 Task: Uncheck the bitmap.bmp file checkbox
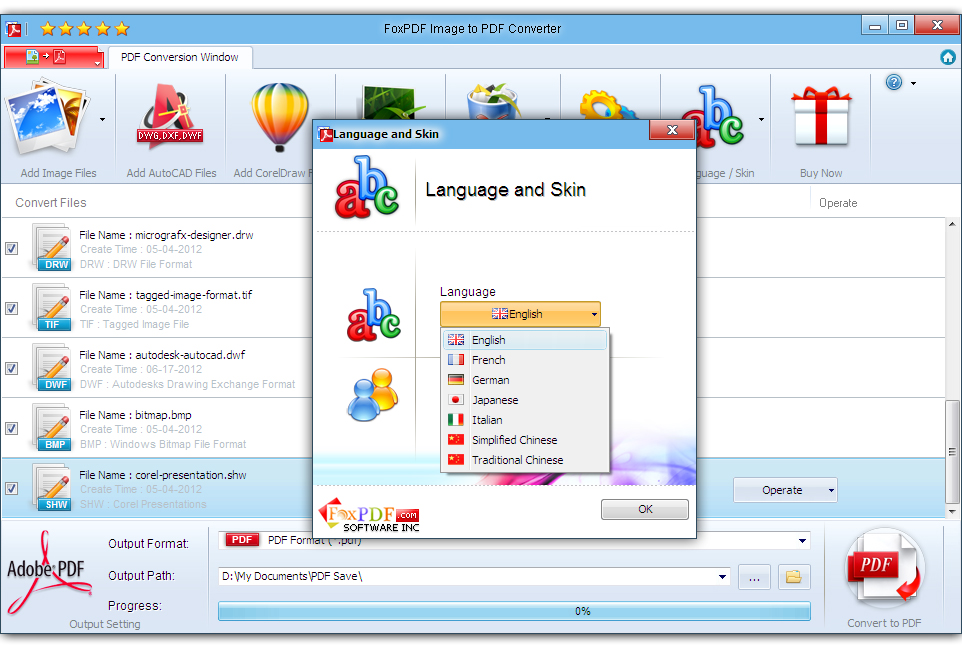pos(12,429)
